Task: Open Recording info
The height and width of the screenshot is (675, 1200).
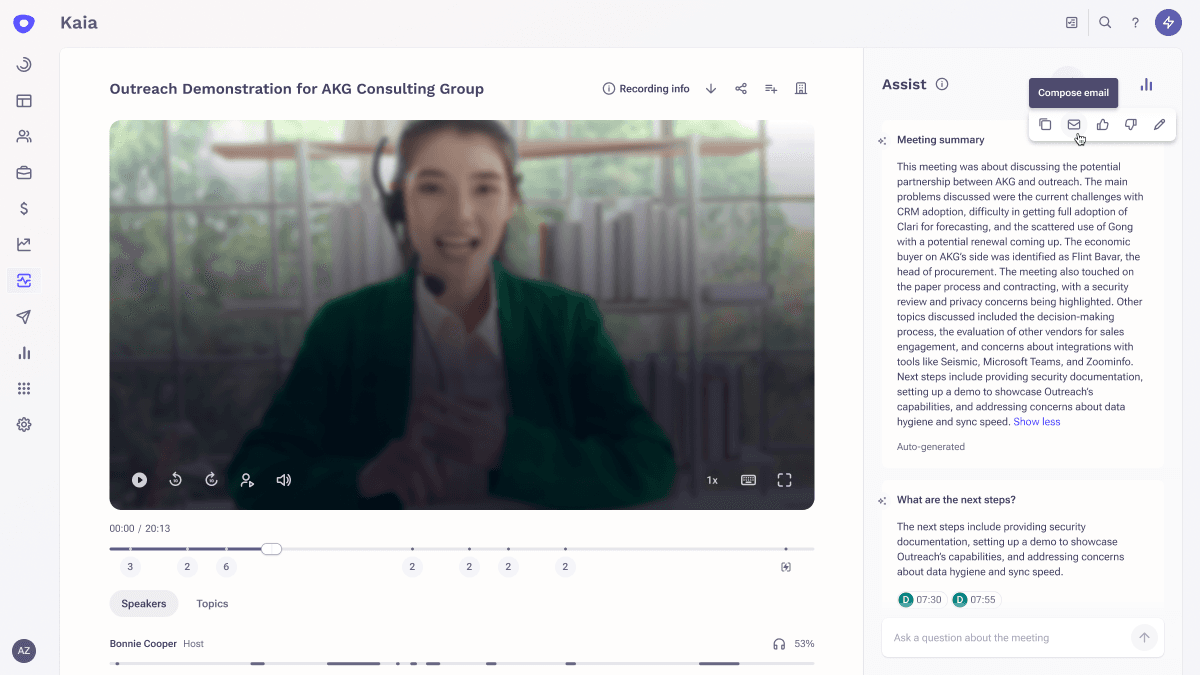Action: click(645, 88)
